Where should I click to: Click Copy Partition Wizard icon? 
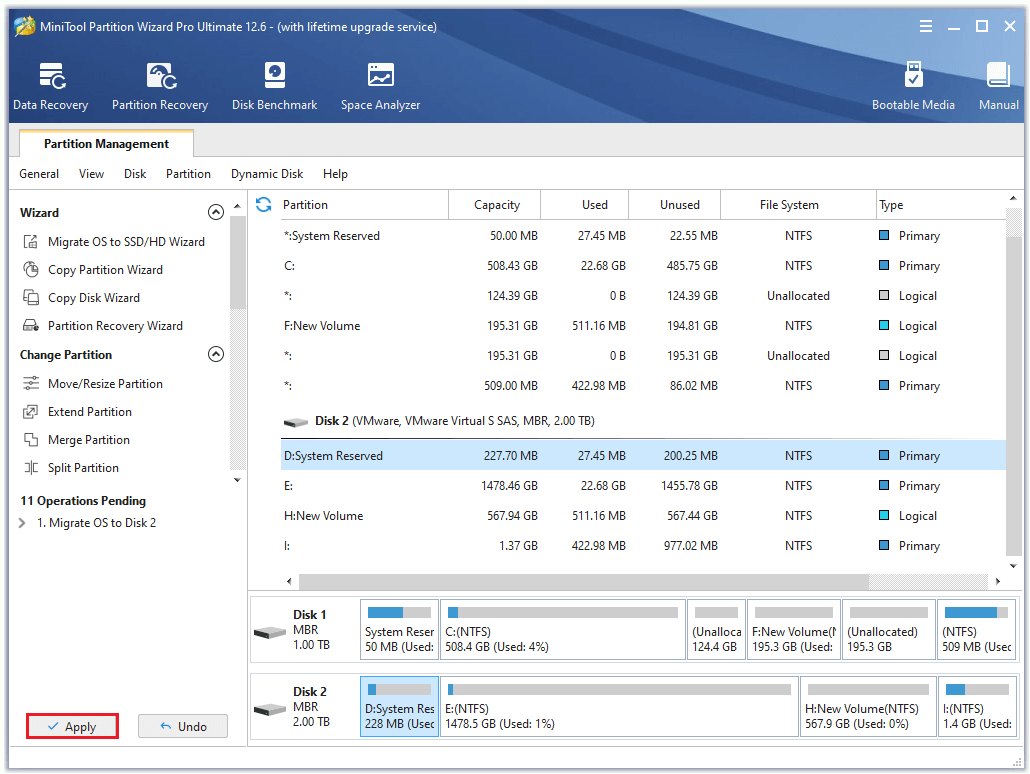(31, 269)
